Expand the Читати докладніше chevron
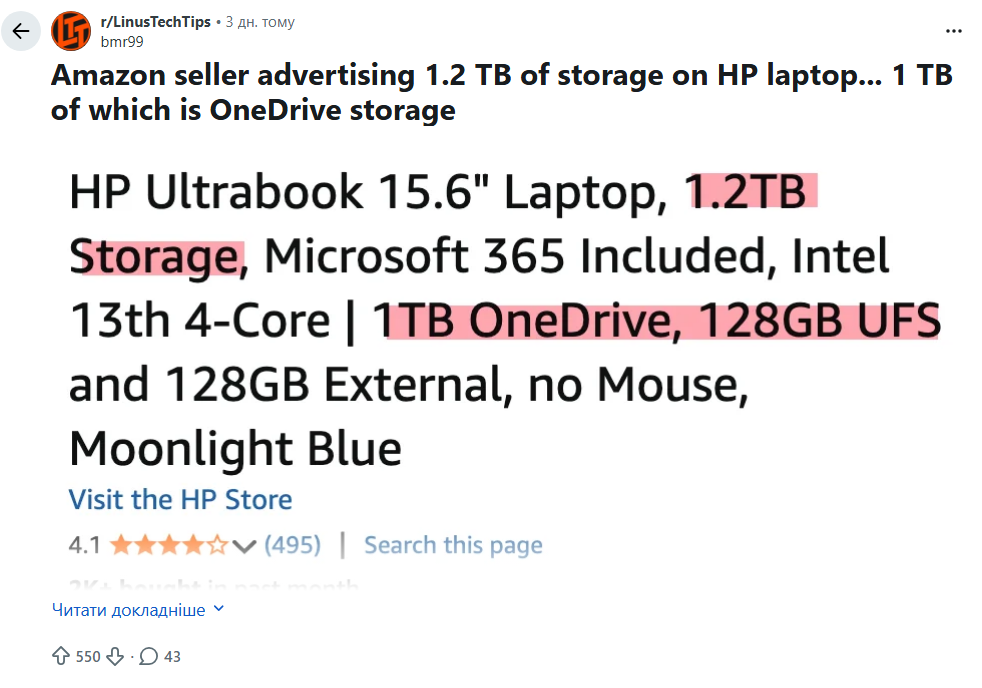This screenshot has width=982, height=688. pos(220,609)
